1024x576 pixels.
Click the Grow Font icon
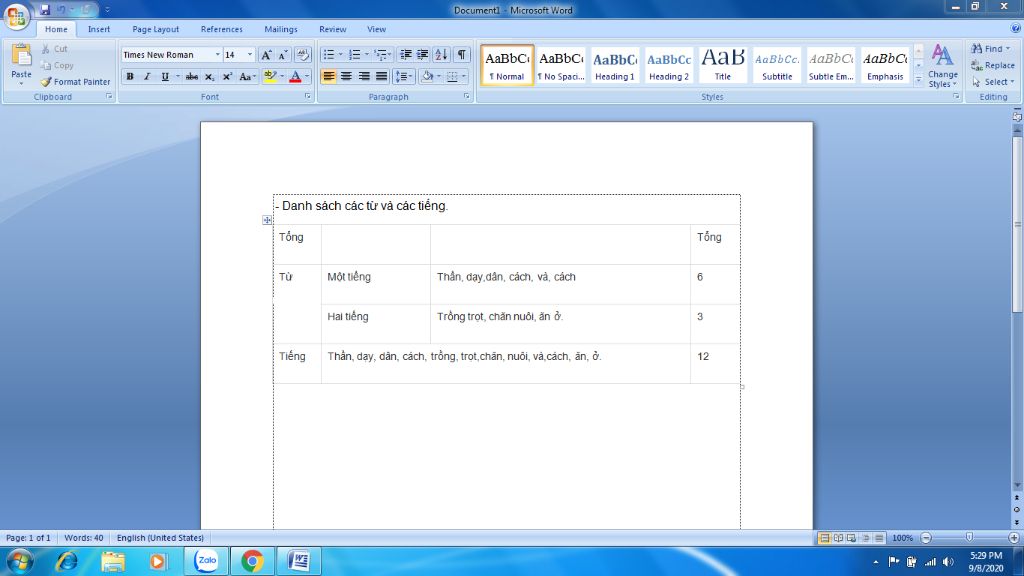point(267,55)
